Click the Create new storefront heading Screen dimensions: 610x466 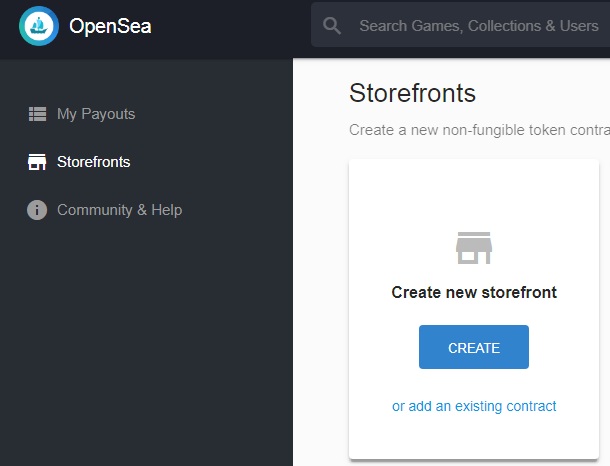pos(474,292)
